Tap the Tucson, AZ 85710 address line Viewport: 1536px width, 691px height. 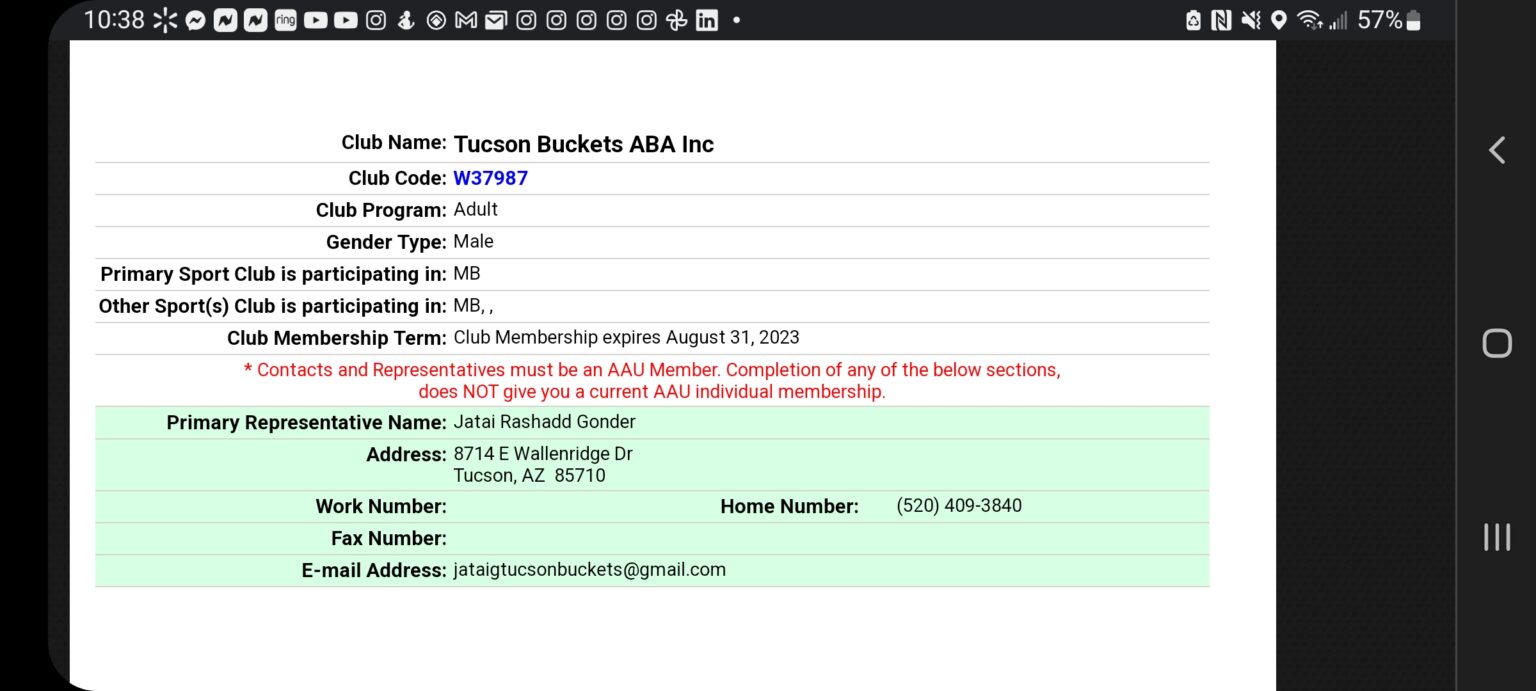pyautogui.click(x=530, y=476)
